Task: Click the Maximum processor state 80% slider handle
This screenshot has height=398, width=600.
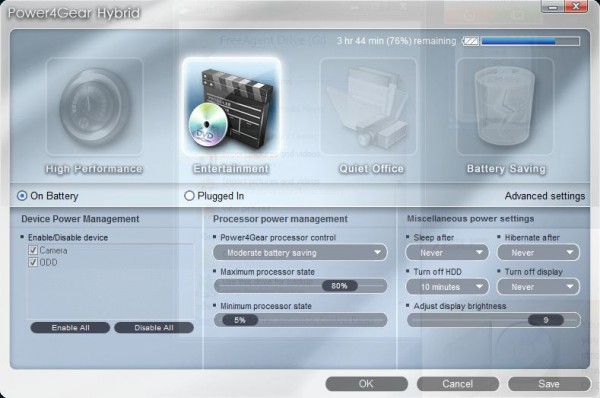Action: (339, 286)
